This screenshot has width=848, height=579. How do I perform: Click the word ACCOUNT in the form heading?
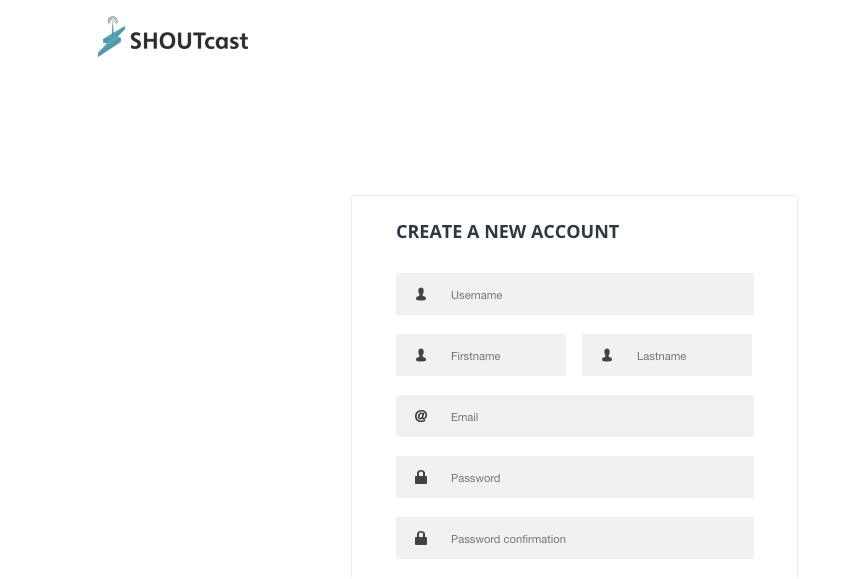574,231
